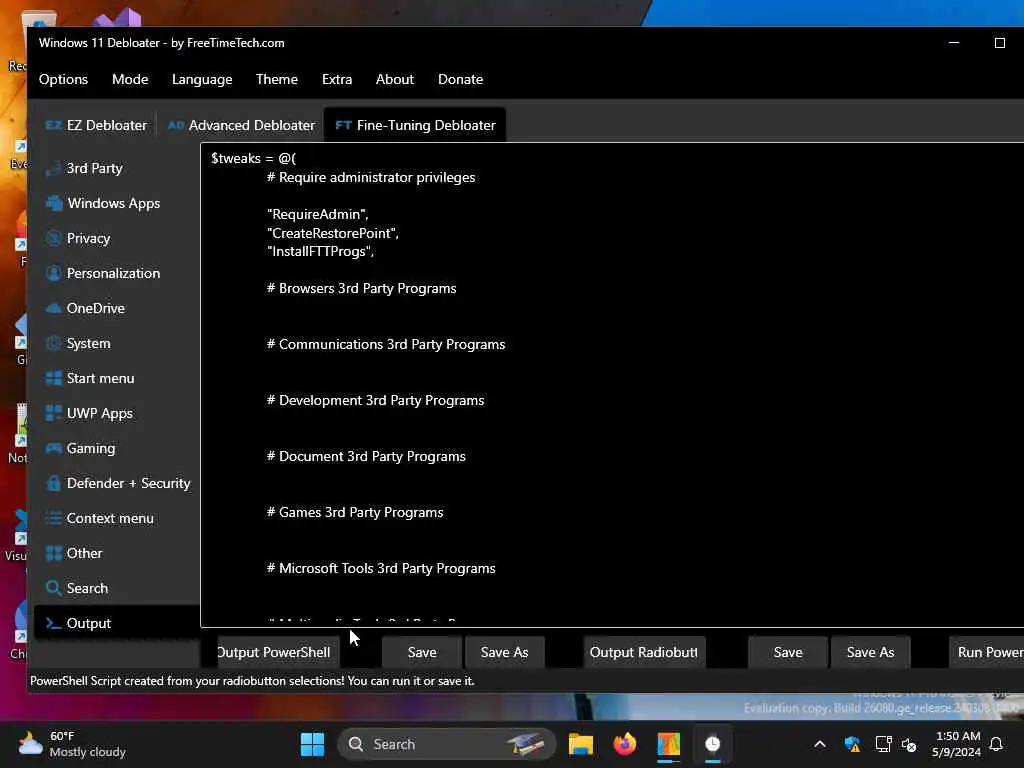
Task: Click the '# Require administrator privileges' comment
Action: [x=370, y=178]
